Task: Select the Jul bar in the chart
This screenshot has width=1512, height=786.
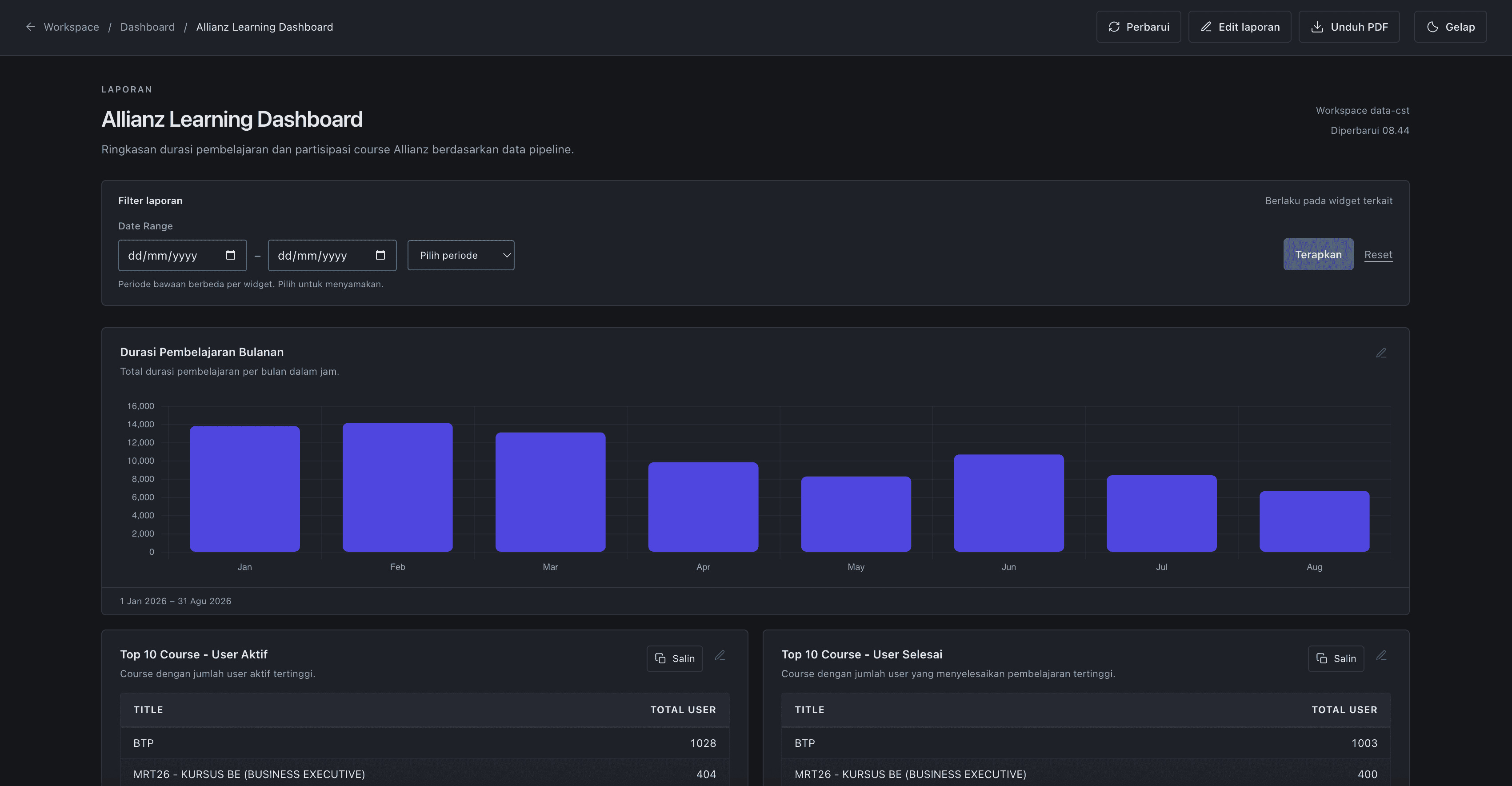Action: [1162, 513]
